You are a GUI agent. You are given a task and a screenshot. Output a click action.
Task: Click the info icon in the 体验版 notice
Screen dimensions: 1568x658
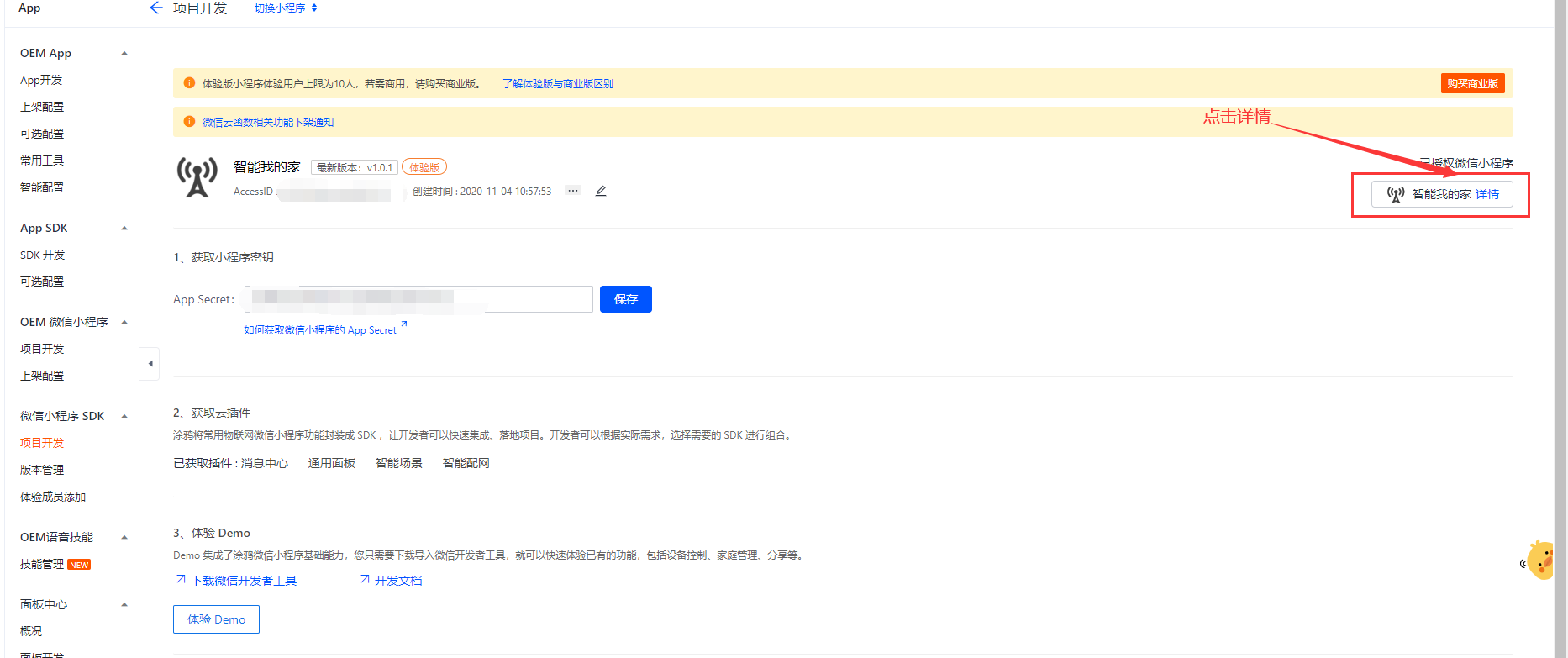[189, 83]
